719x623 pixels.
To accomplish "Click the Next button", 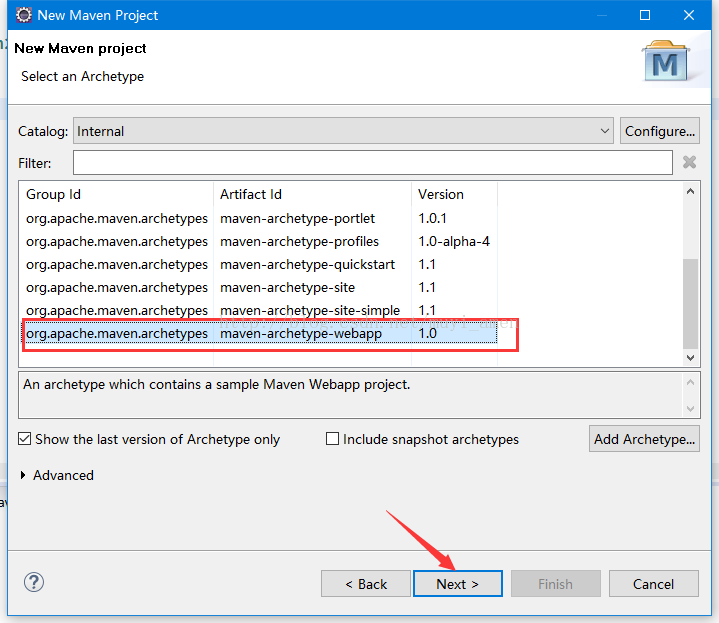I will pos(458,584).
